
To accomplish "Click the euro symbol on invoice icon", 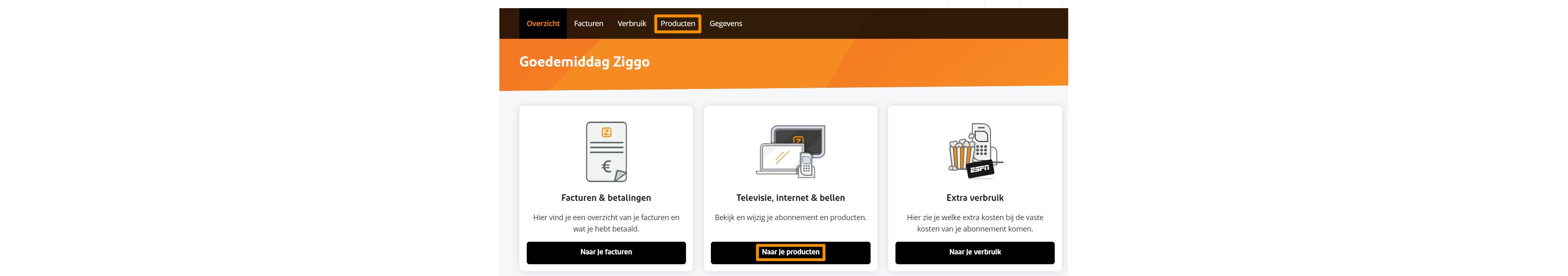I will click(x=606, y=166).
